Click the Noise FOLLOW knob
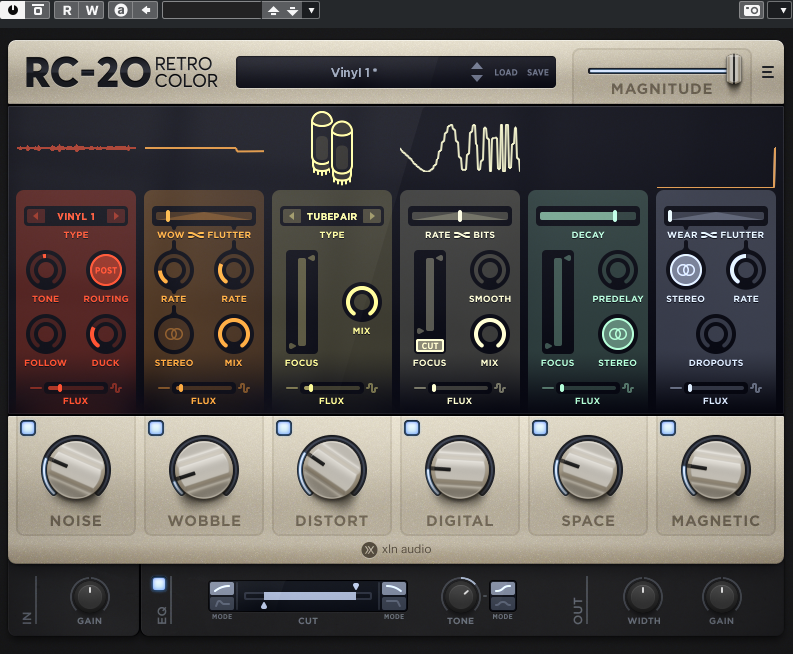The height and width of the screenshot is (654, 793). (46, 334)
